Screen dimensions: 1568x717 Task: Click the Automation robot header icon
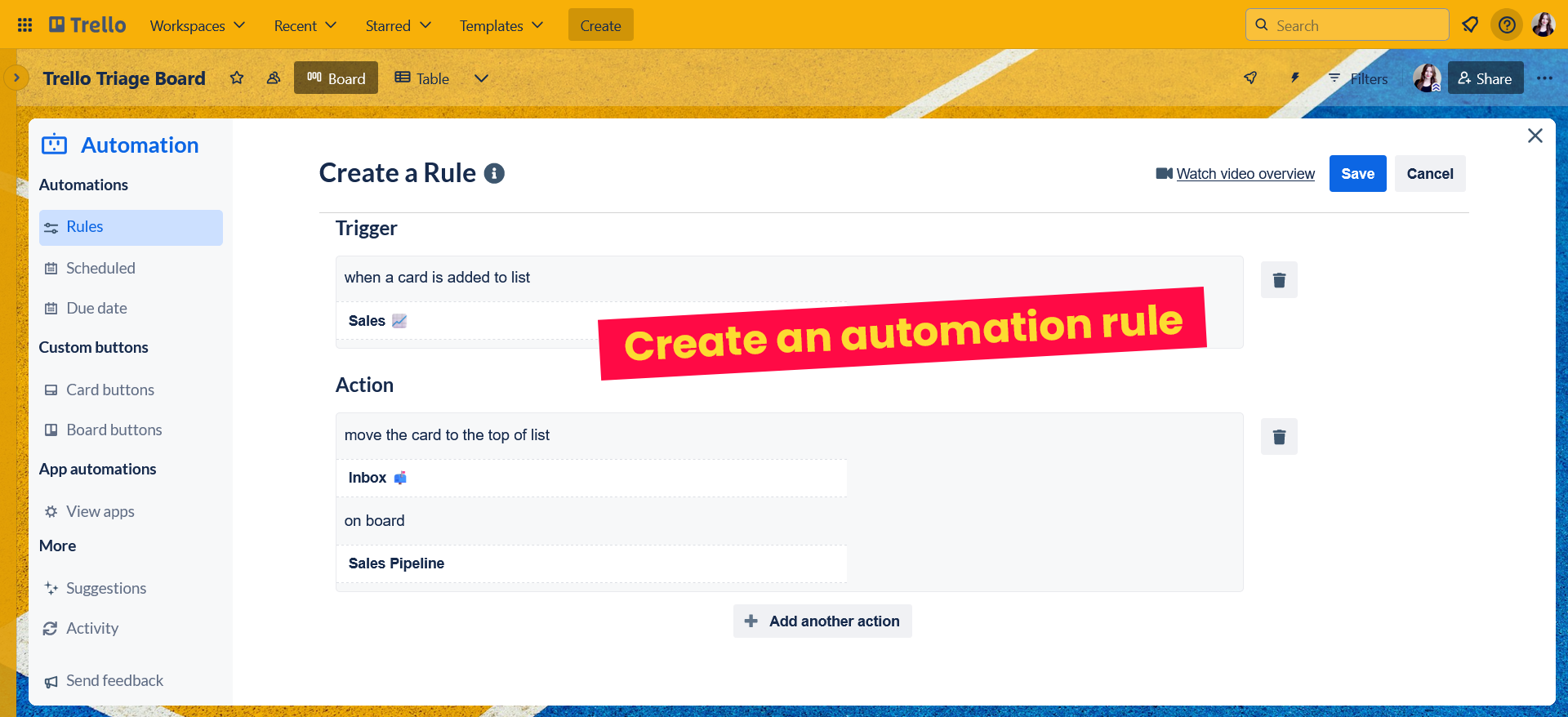55,145
